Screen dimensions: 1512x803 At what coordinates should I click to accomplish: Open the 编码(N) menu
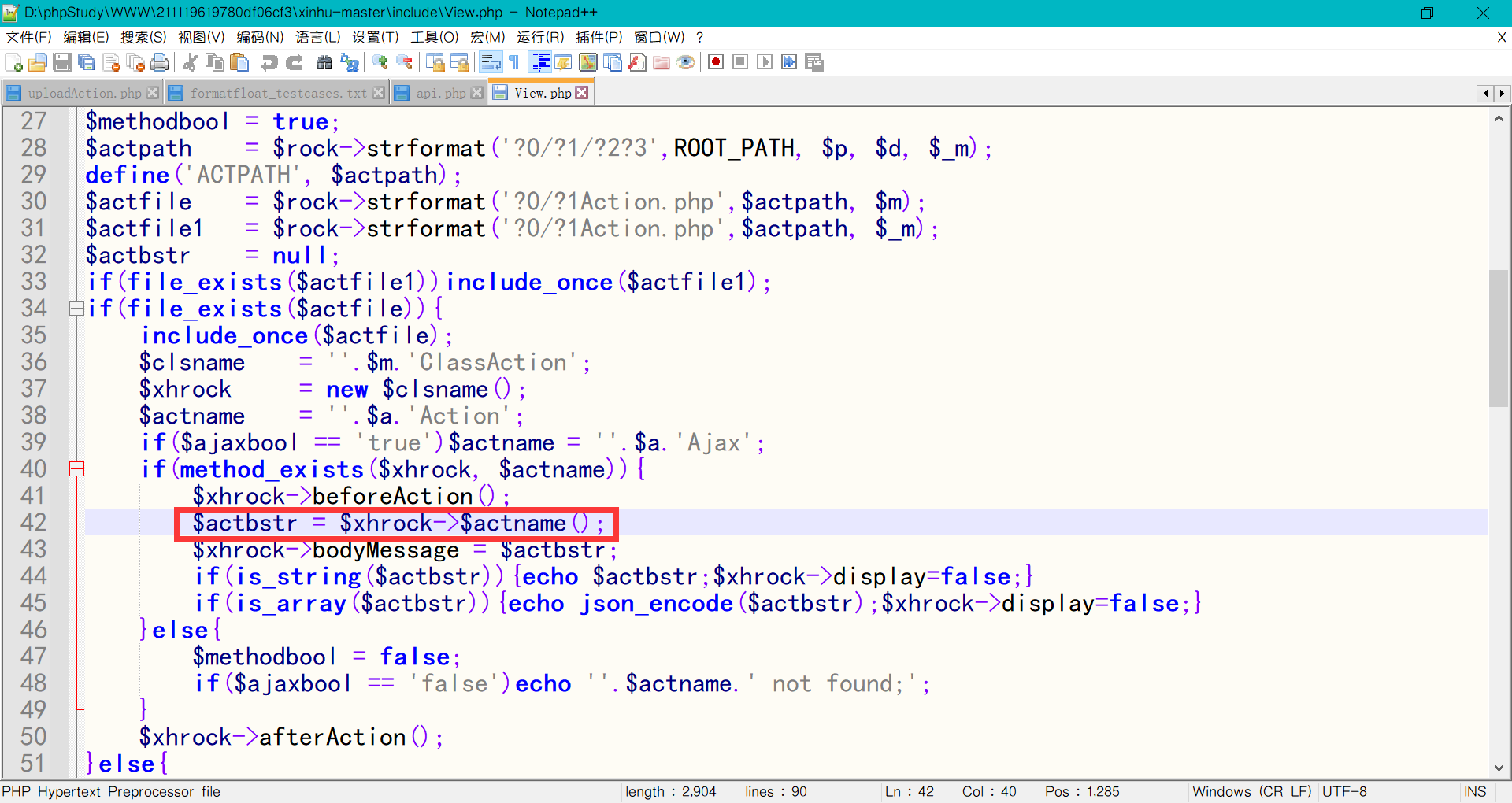pyautogui.click(x=260, y=37)
